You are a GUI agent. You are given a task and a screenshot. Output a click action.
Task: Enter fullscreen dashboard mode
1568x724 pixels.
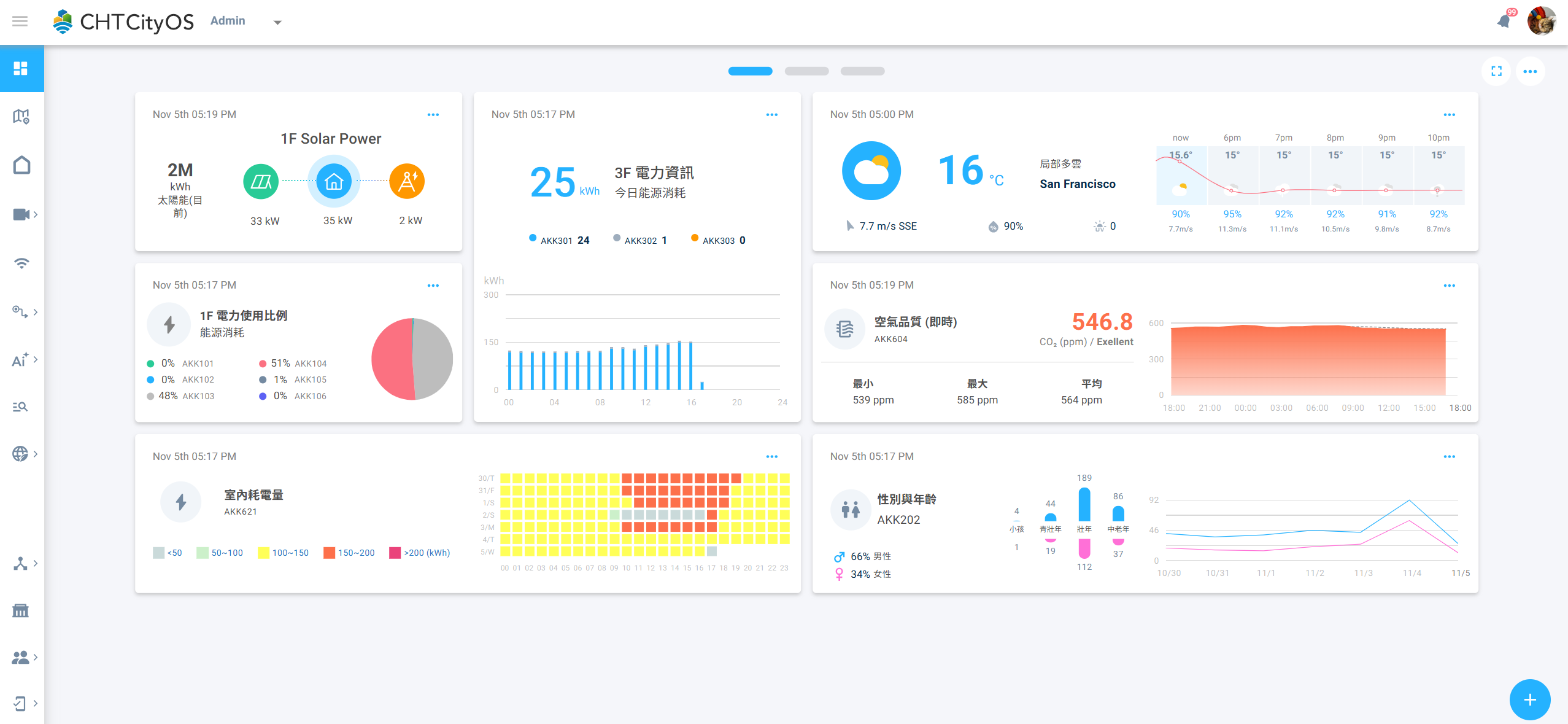click(x=1496, y=71)
